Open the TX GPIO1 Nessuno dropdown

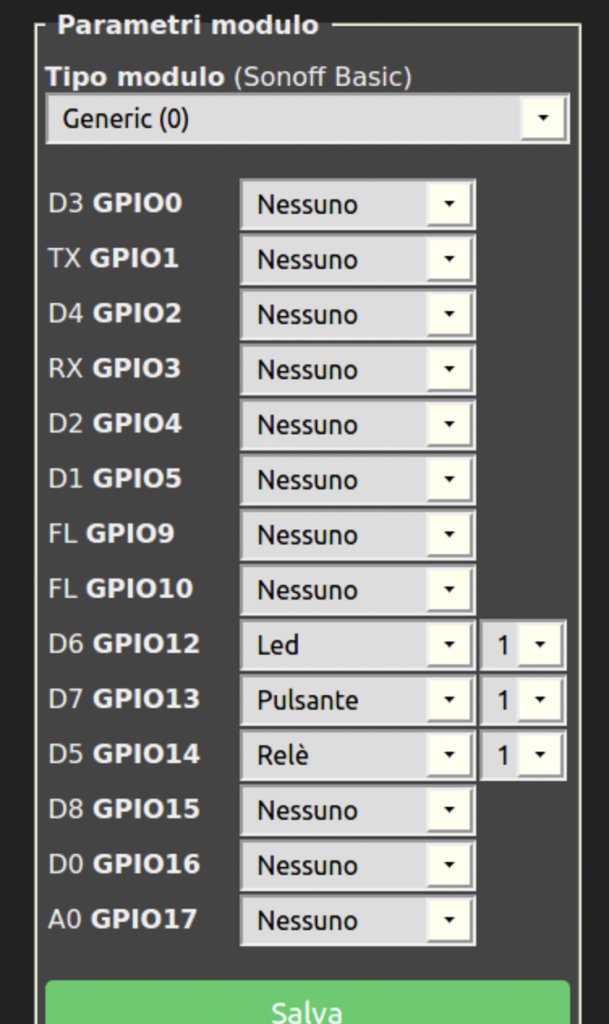(x=357, y=260)
